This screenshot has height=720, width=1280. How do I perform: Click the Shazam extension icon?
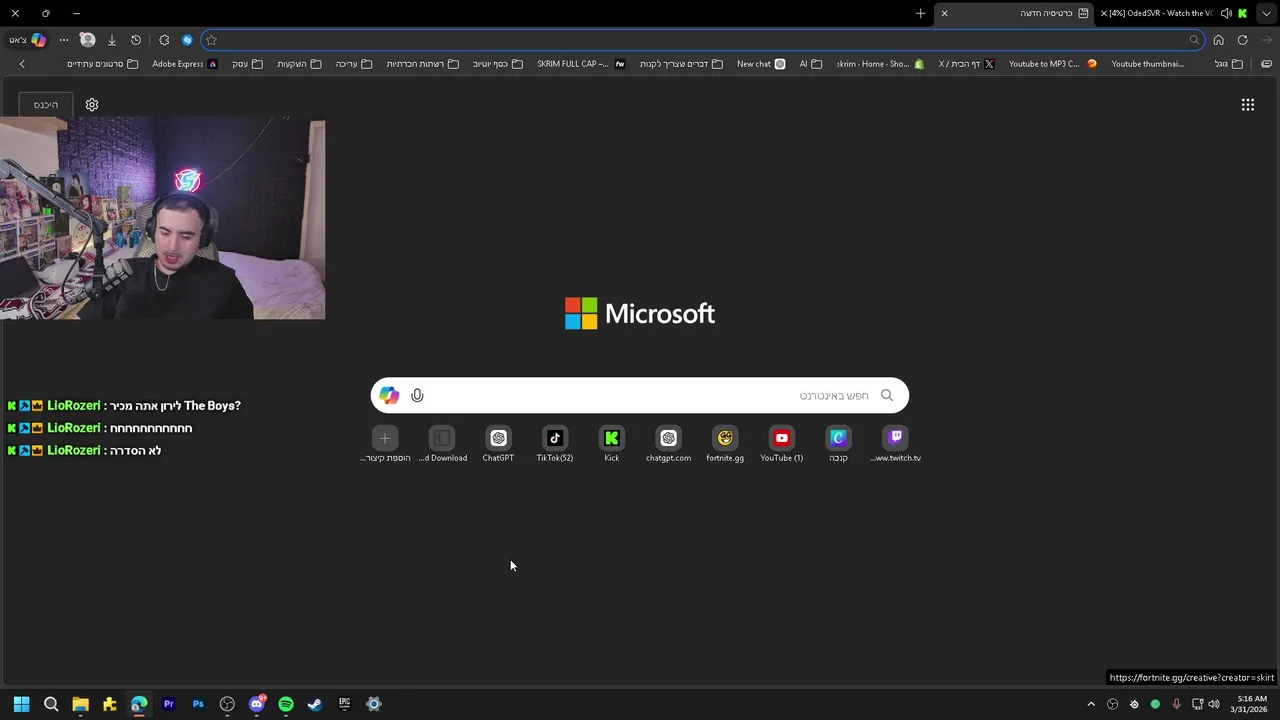click(x=187, y=40)
